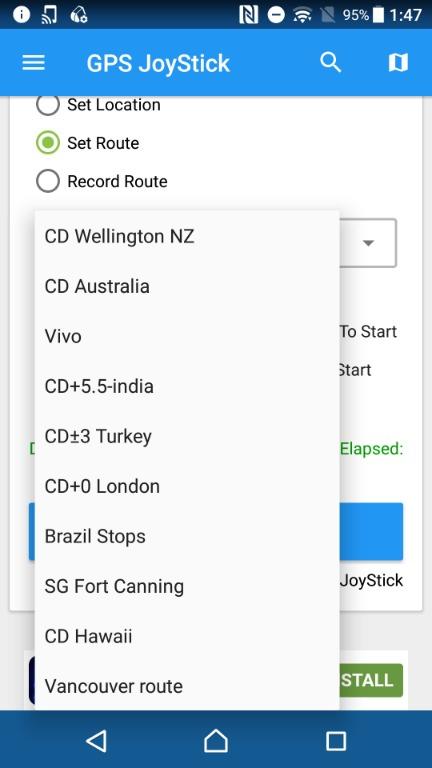Screen dimensions: 432x768
Task: Select the Brazil Stops route
Action: click(187, 536)
